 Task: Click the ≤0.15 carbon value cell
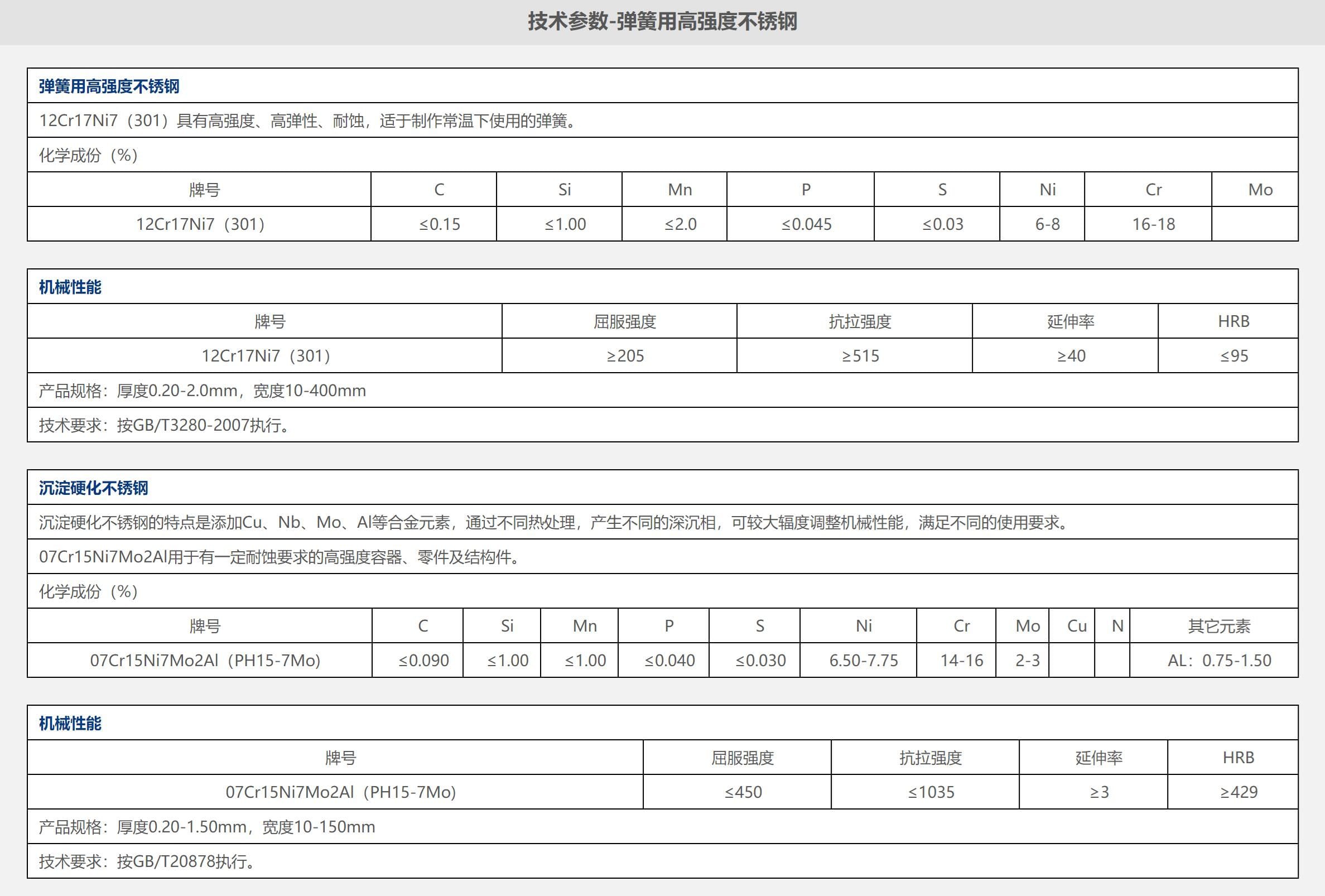(x=439, y=224)
